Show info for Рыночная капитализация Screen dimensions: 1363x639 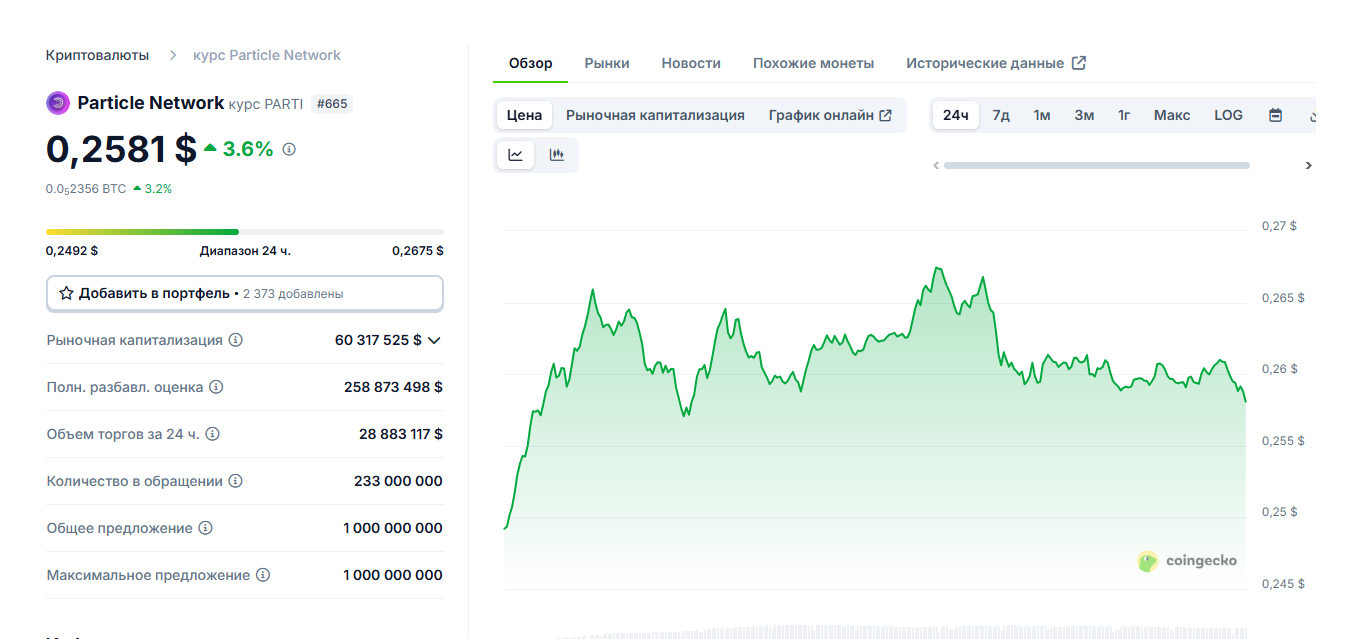point(236,340)
